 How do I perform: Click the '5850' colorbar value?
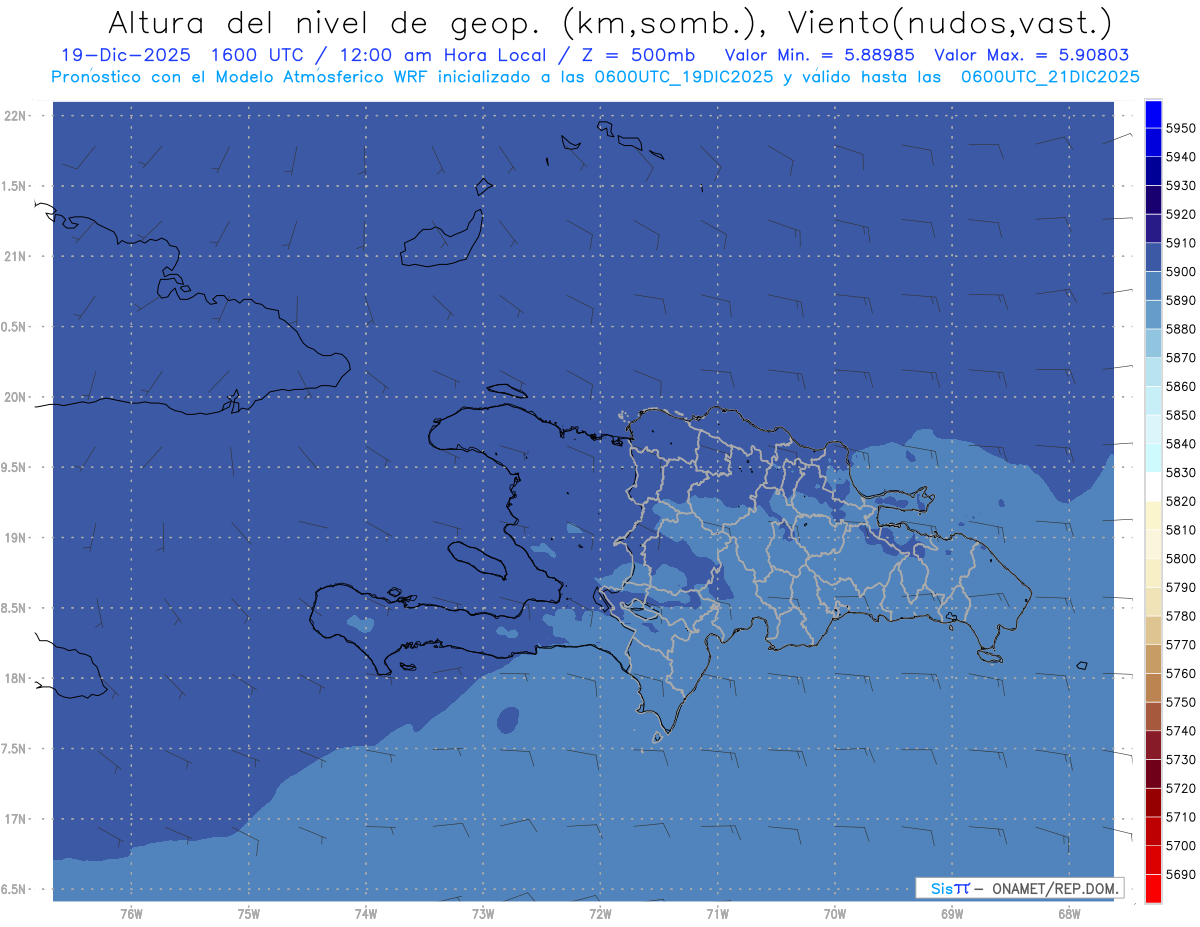click(1180, 415)
